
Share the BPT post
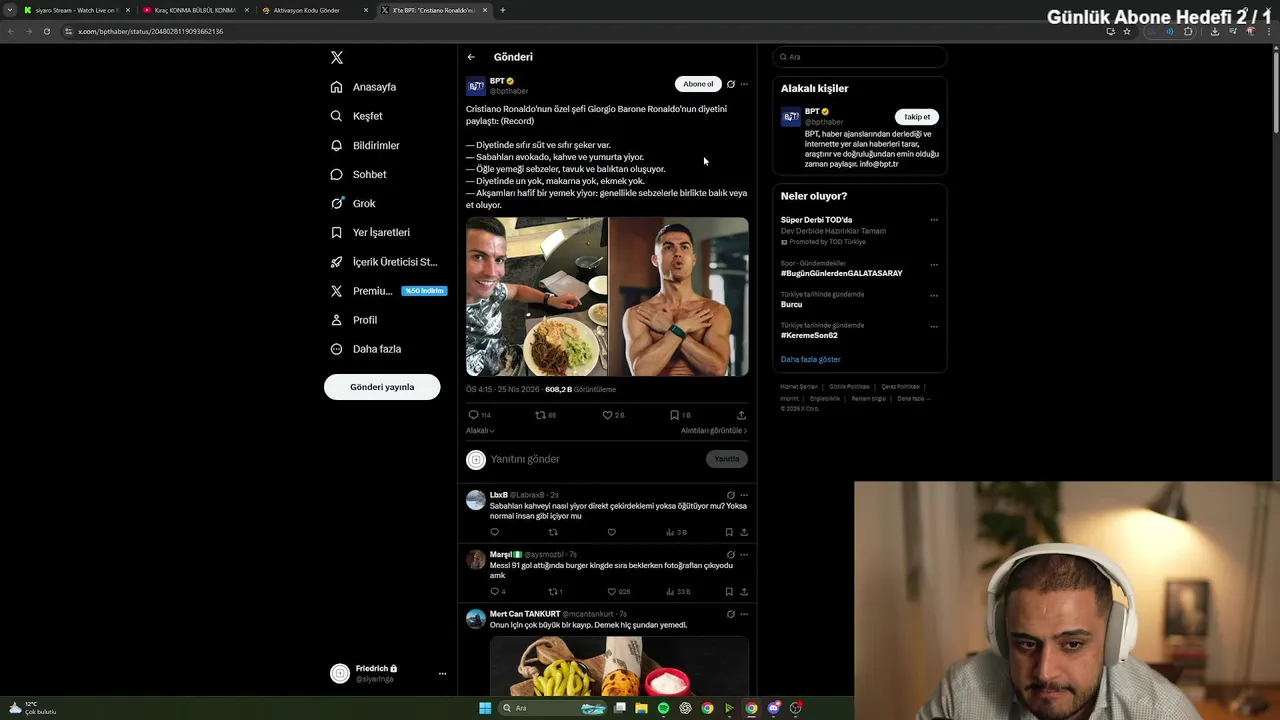click(741, 415)
